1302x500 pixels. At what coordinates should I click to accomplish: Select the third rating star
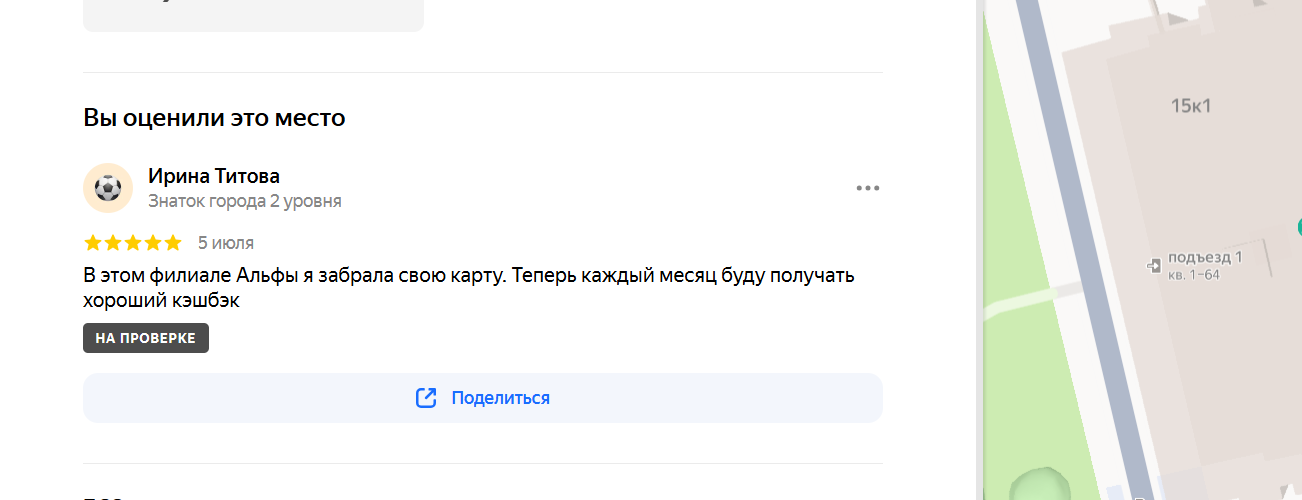[x=133, y=242]
